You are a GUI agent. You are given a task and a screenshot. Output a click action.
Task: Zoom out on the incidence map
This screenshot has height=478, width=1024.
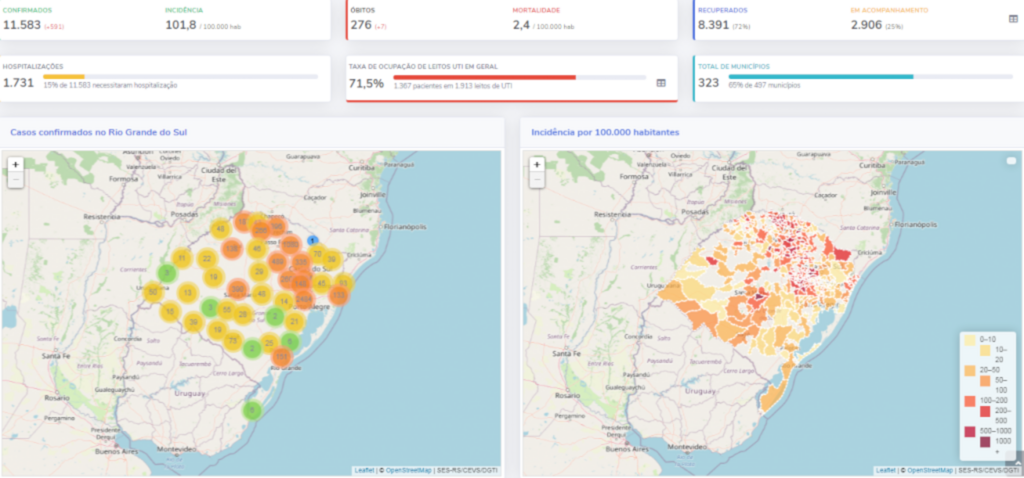(537, 181)
